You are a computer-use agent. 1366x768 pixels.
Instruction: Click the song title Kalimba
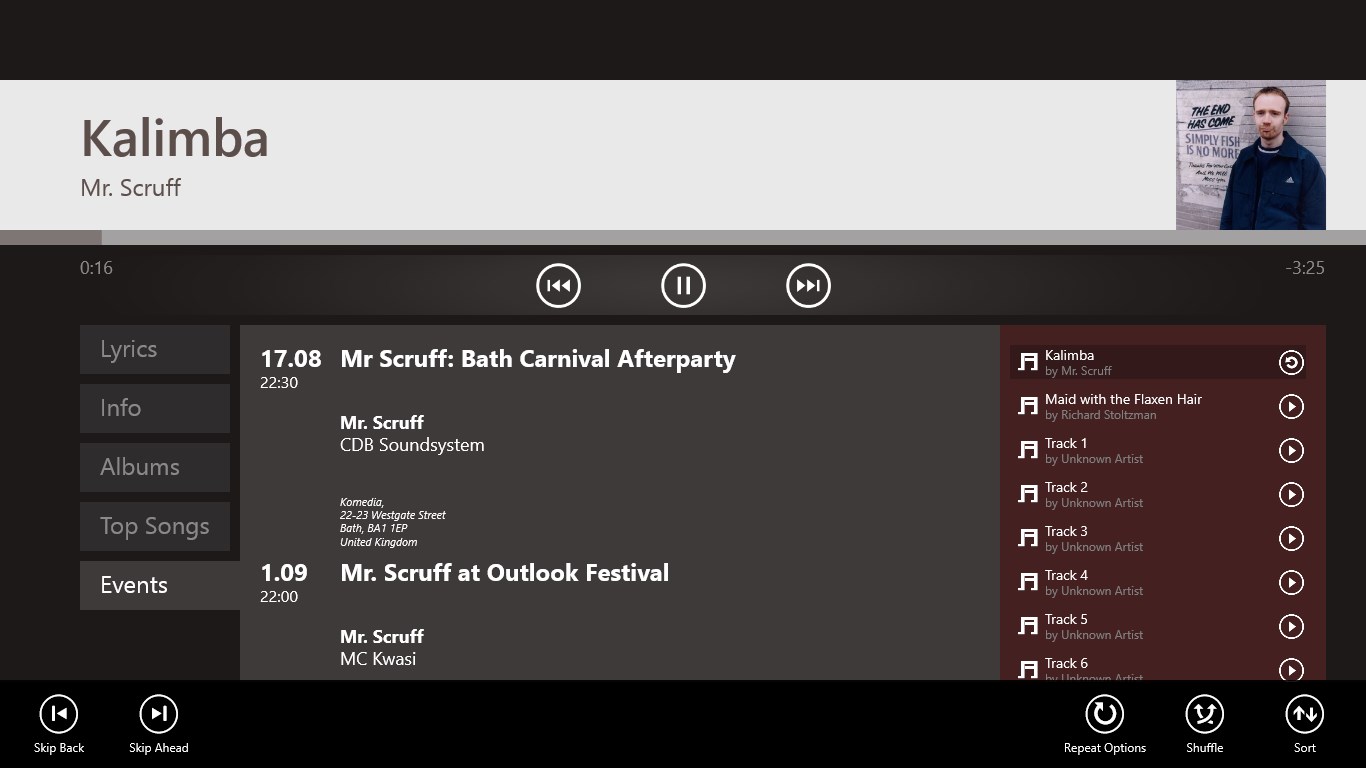[175, 138]
